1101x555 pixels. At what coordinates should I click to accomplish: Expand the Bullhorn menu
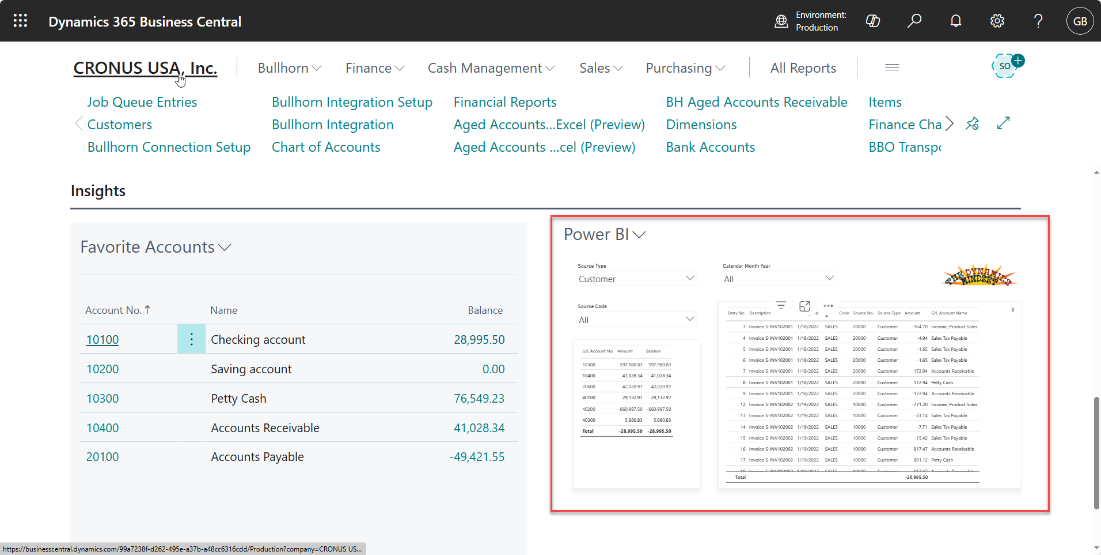[x=289, y=68]
